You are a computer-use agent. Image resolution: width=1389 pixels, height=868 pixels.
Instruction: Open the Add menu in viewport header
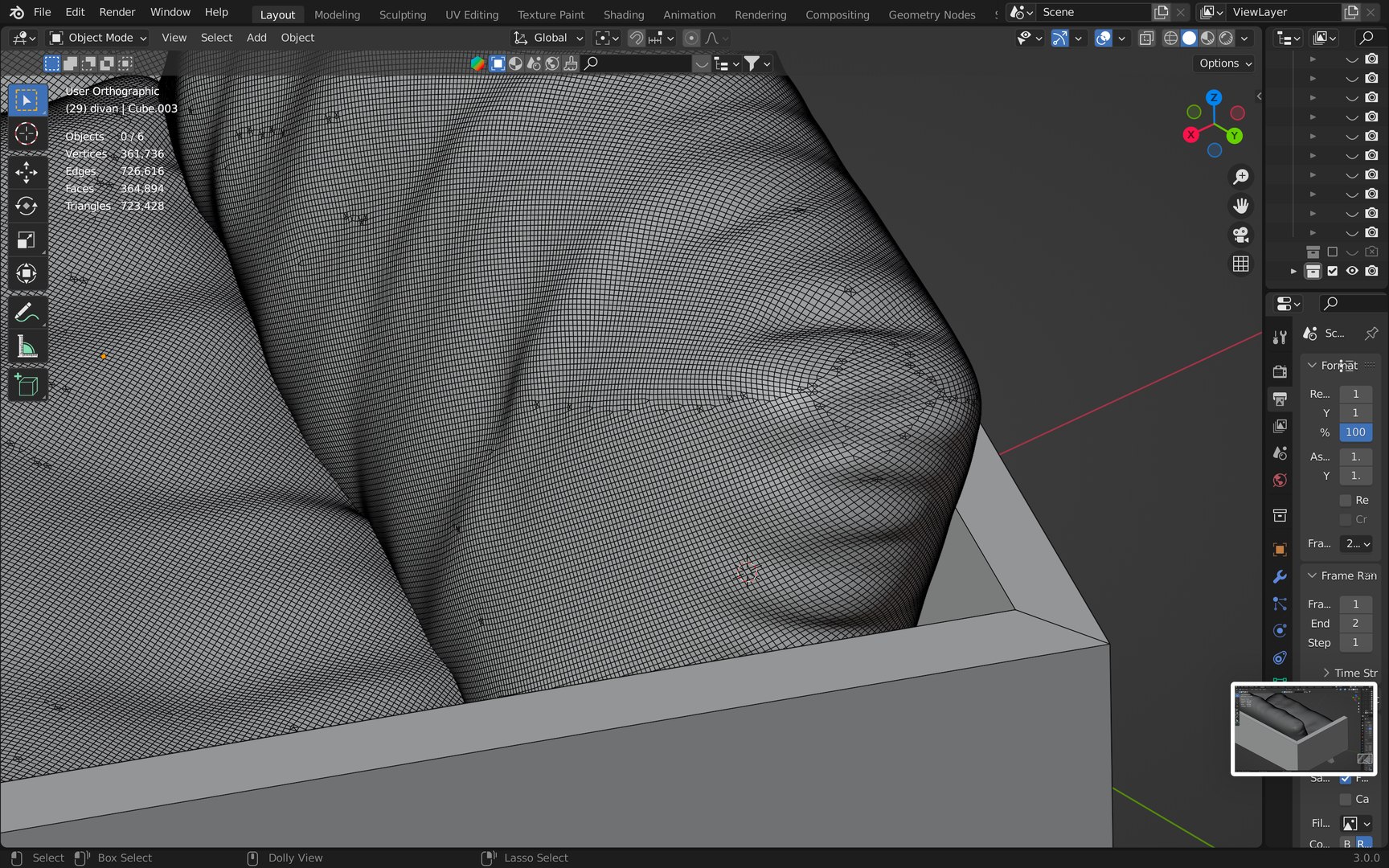click(x=256, y=38)
